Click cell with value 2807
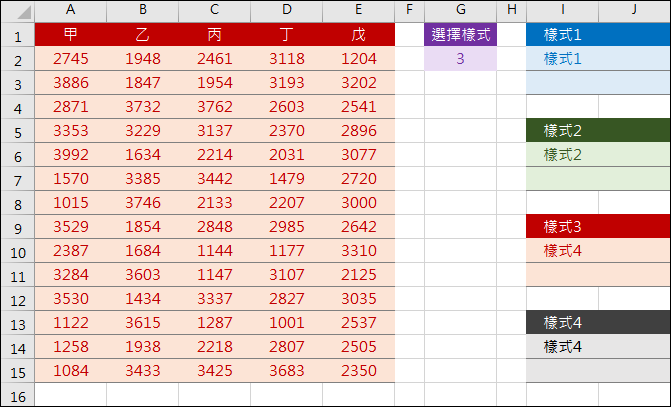Screen dimensions: 671x407 [286, 346]
